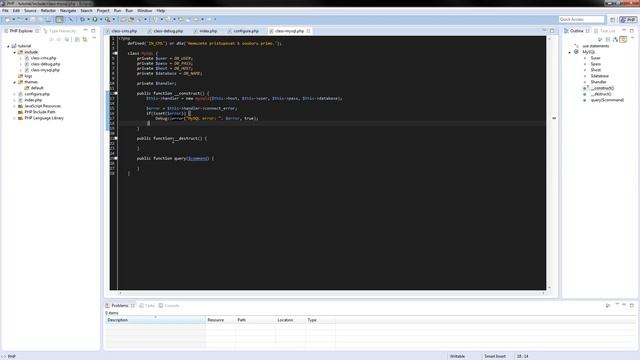640x360 pixels.
Task: Minimize the PHP Explorer view
Action: point(85,31)
